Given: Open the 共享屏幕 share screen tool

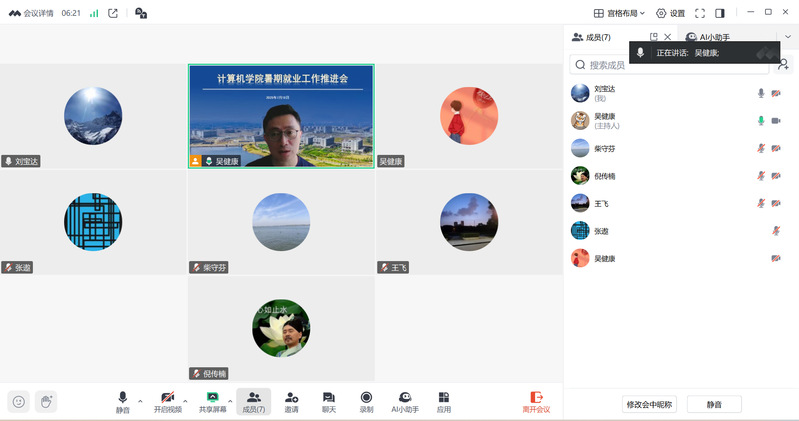Looking at the screenshot, I should click(212, 398).
